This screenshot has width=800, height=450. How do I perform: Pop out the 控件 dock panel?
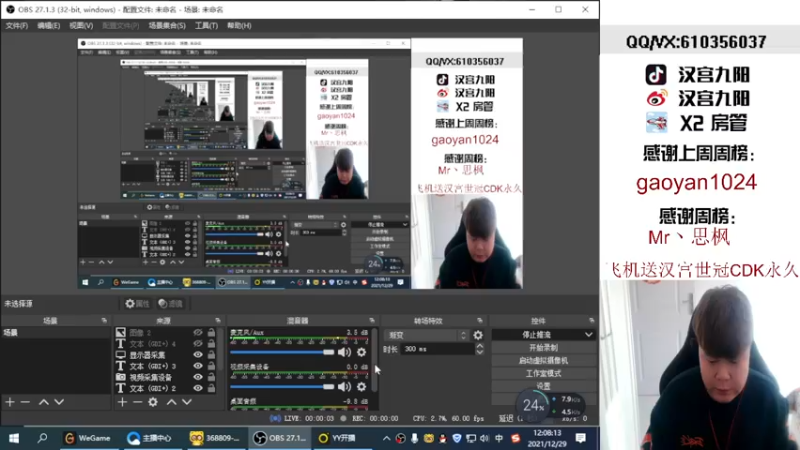coord(592,320)
